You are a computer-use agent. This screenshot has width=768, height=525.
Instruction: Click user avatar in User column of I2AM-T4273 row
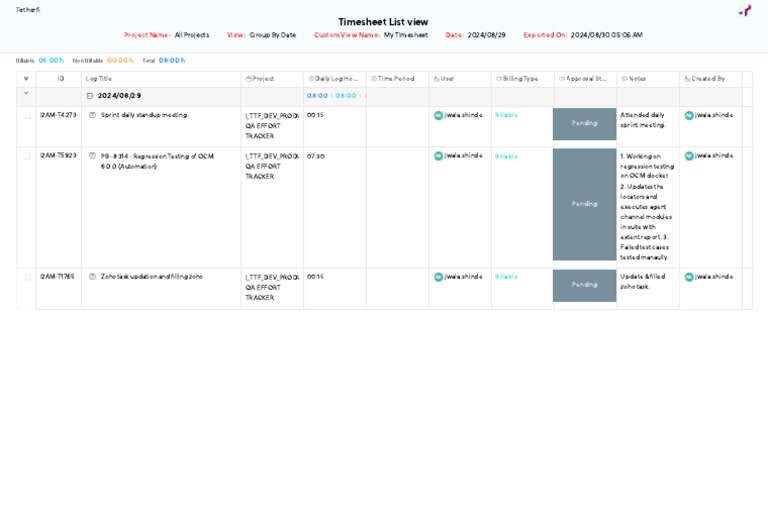click(x=438, y=116)
